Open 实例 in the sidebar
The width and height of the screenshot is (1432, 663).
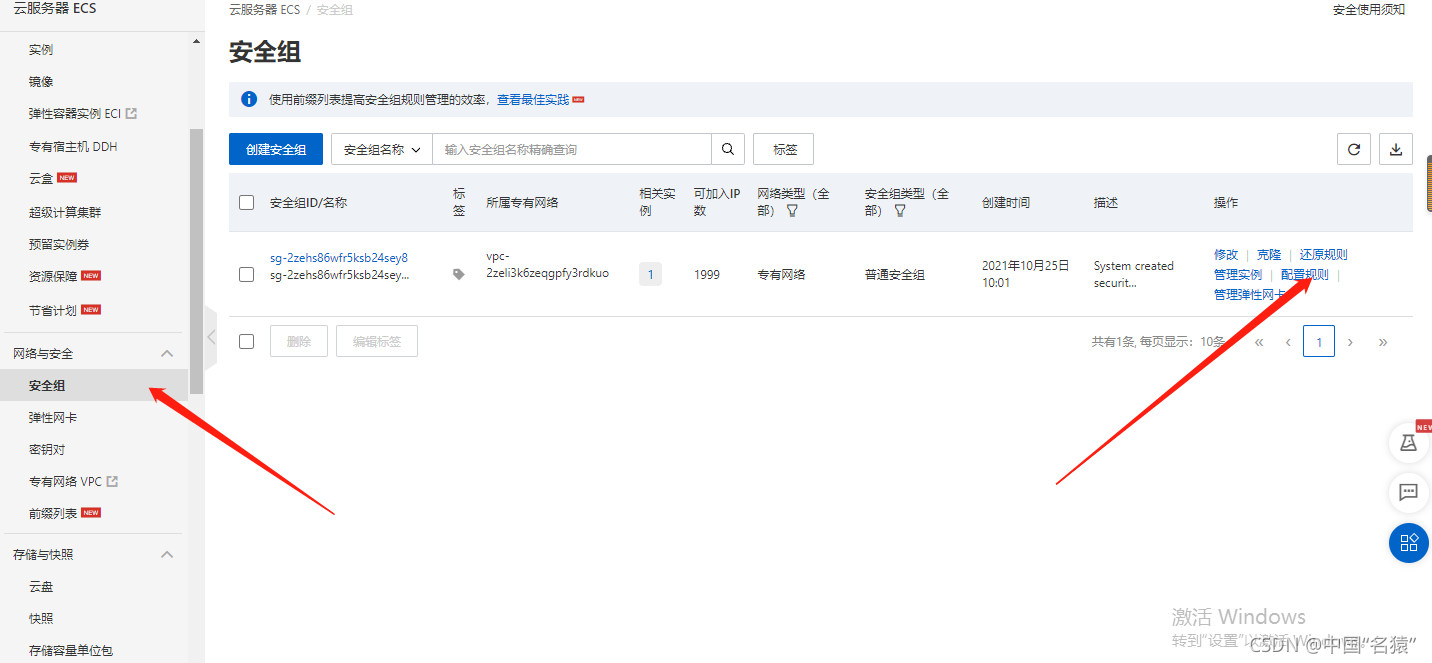41,49
